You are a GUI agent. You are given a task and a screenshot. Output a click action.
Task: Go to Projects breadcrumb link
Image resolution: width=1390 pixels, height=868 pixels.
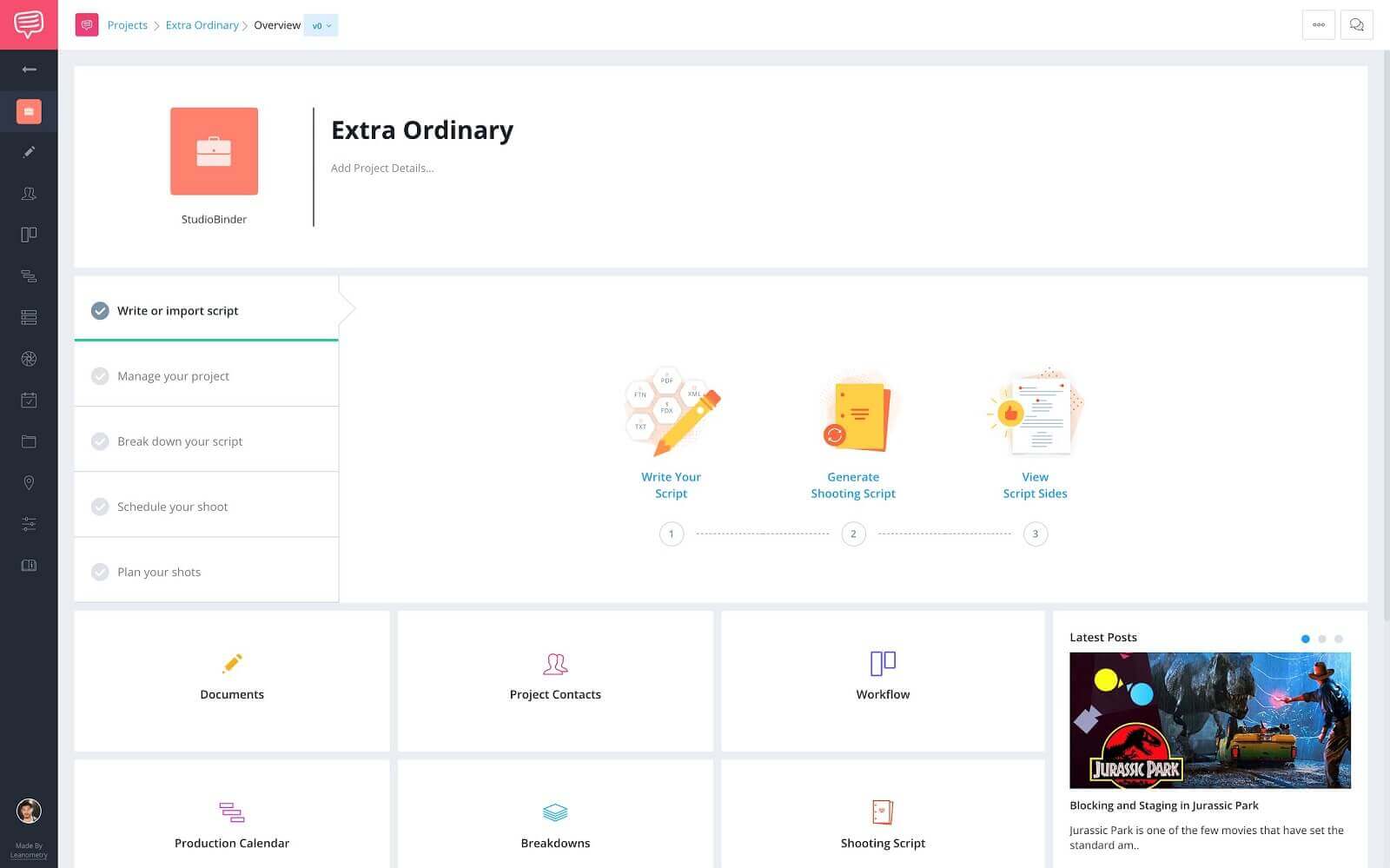coord(127,25)
